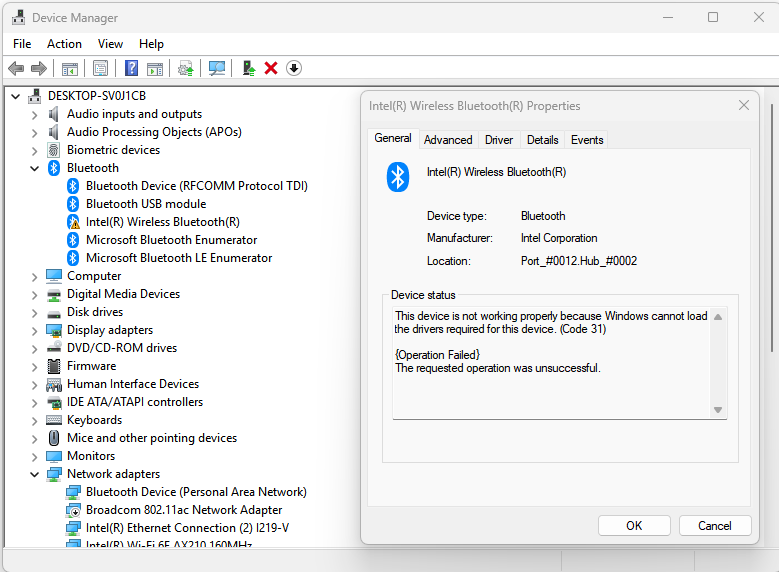Screen dimensions: 779x572
Task: Click the OK button
Action: pyautogui.click(x=634, y=526)
